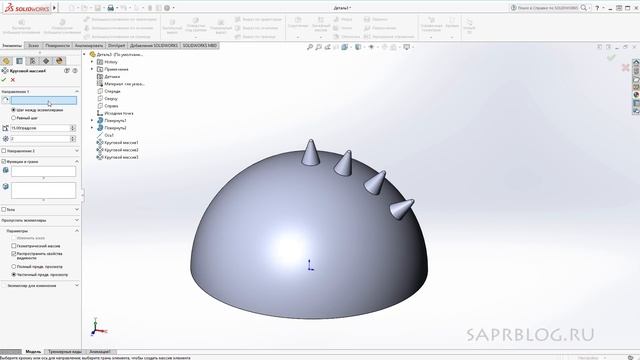
Task: Open Appearances color ball in task pane
Action: click(x=636, y=95)
